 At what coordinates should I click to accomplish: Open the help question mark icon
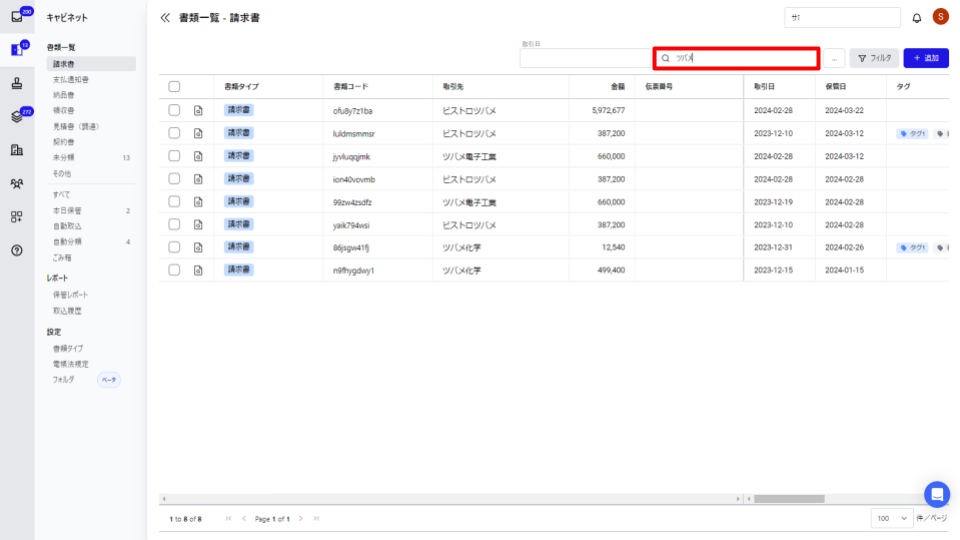click(x=17, y=250)
